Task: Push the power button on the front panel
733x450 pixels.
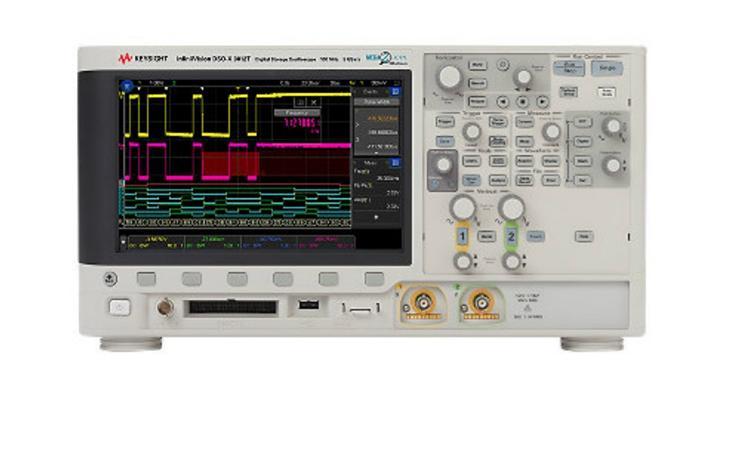Action: (x=120, y=307)
